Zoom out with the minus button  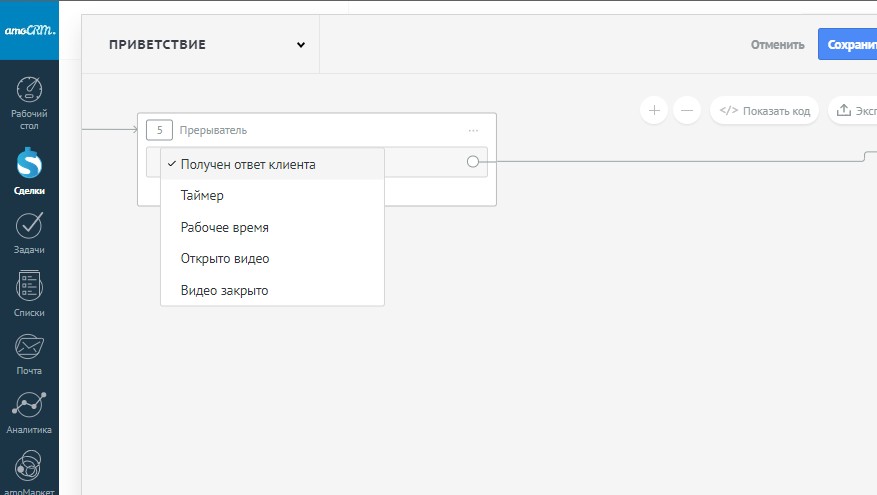coord(687,110)
